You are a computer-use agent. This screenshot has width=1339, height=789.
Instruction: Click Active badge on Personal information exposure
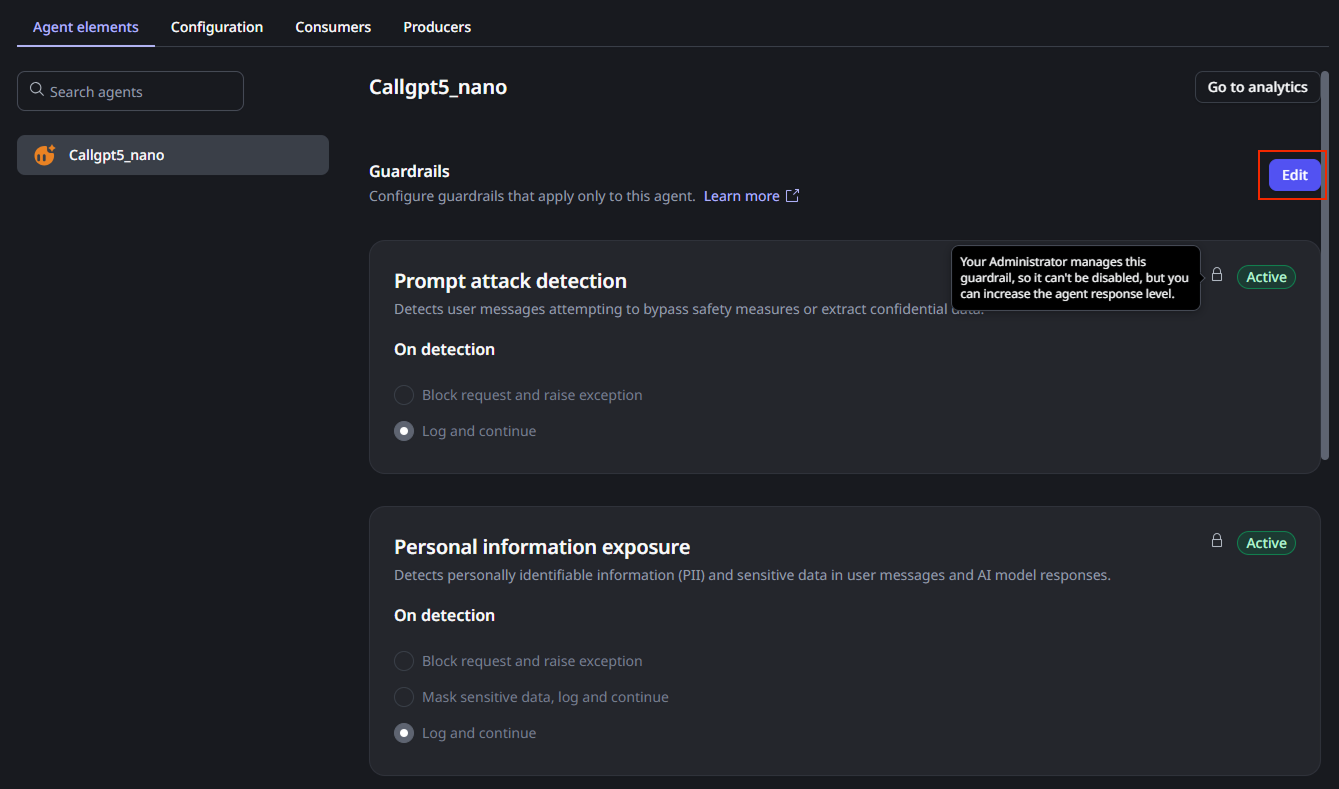[x=1266, y=543]
